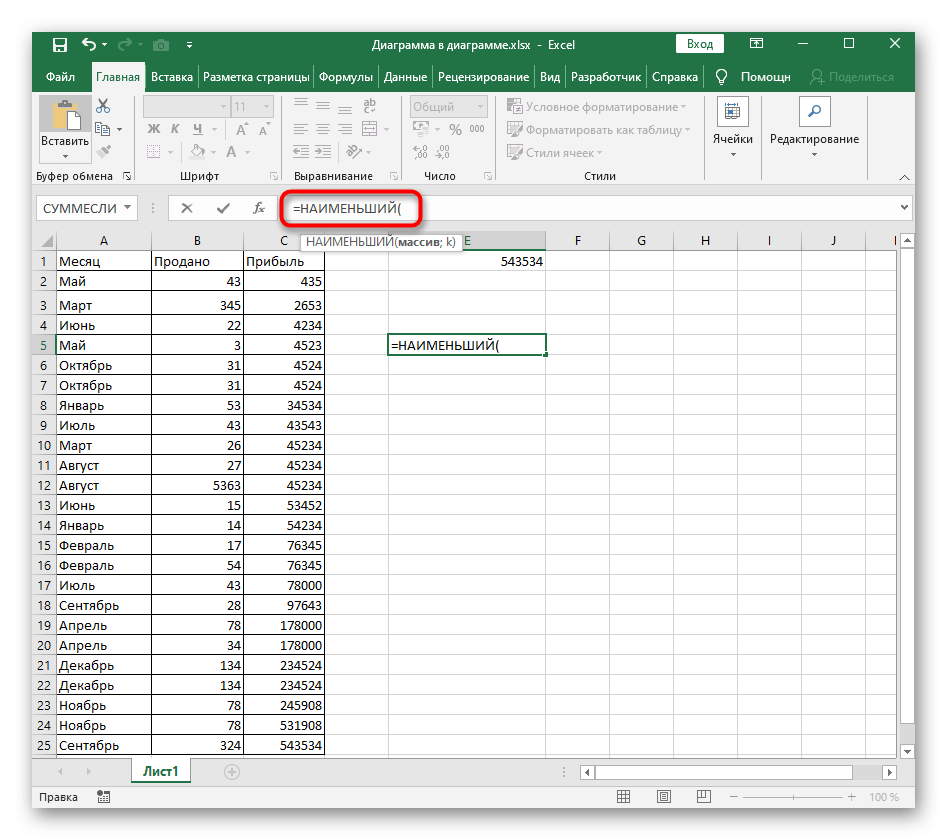Screen dimensions: 947x840
Task: Click vertical scrollbar down arrow
Action: click(907, 752)
